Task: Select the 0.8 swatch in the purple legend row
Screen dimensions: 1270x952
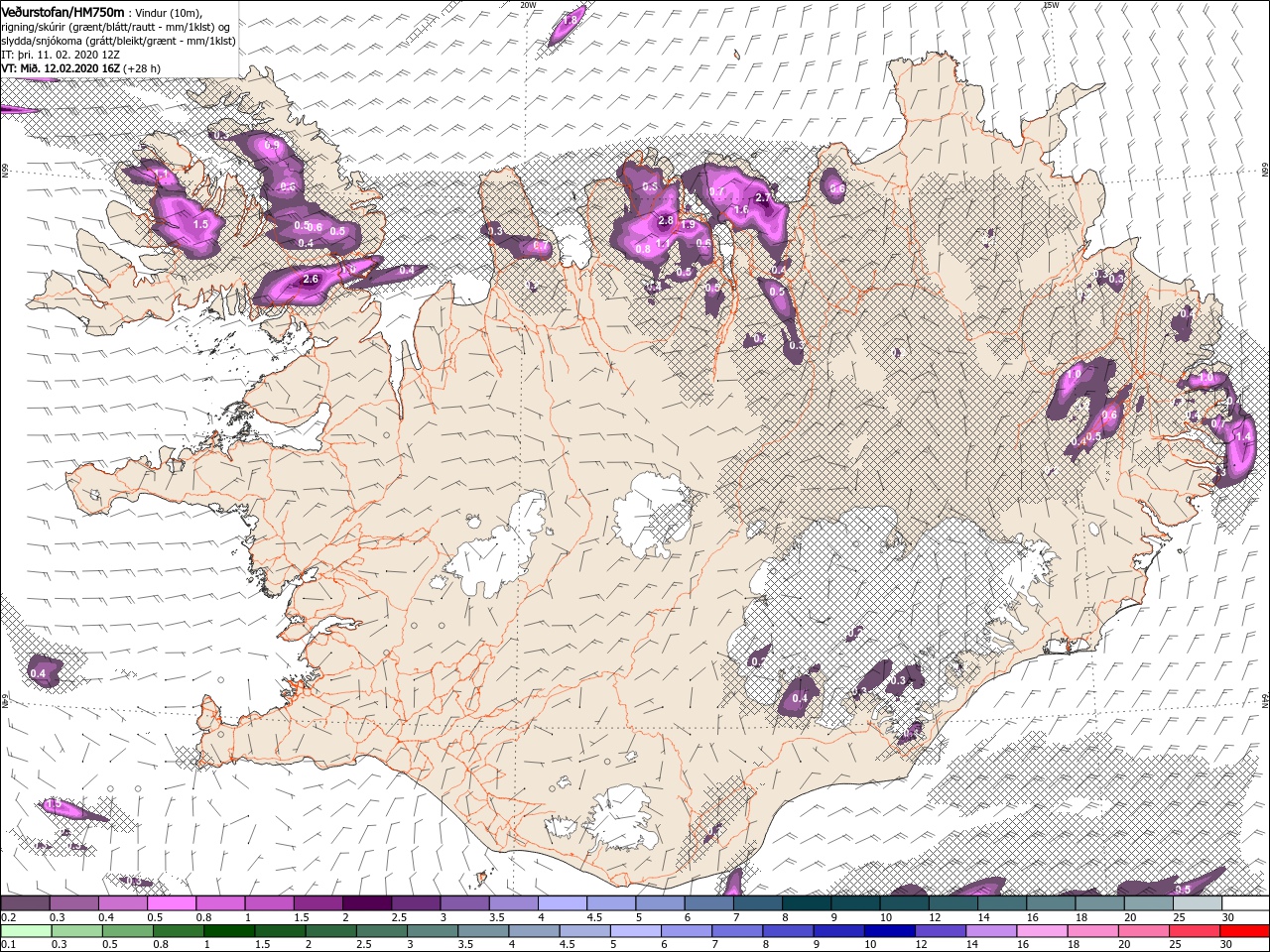Action: [x=219, y=903]
